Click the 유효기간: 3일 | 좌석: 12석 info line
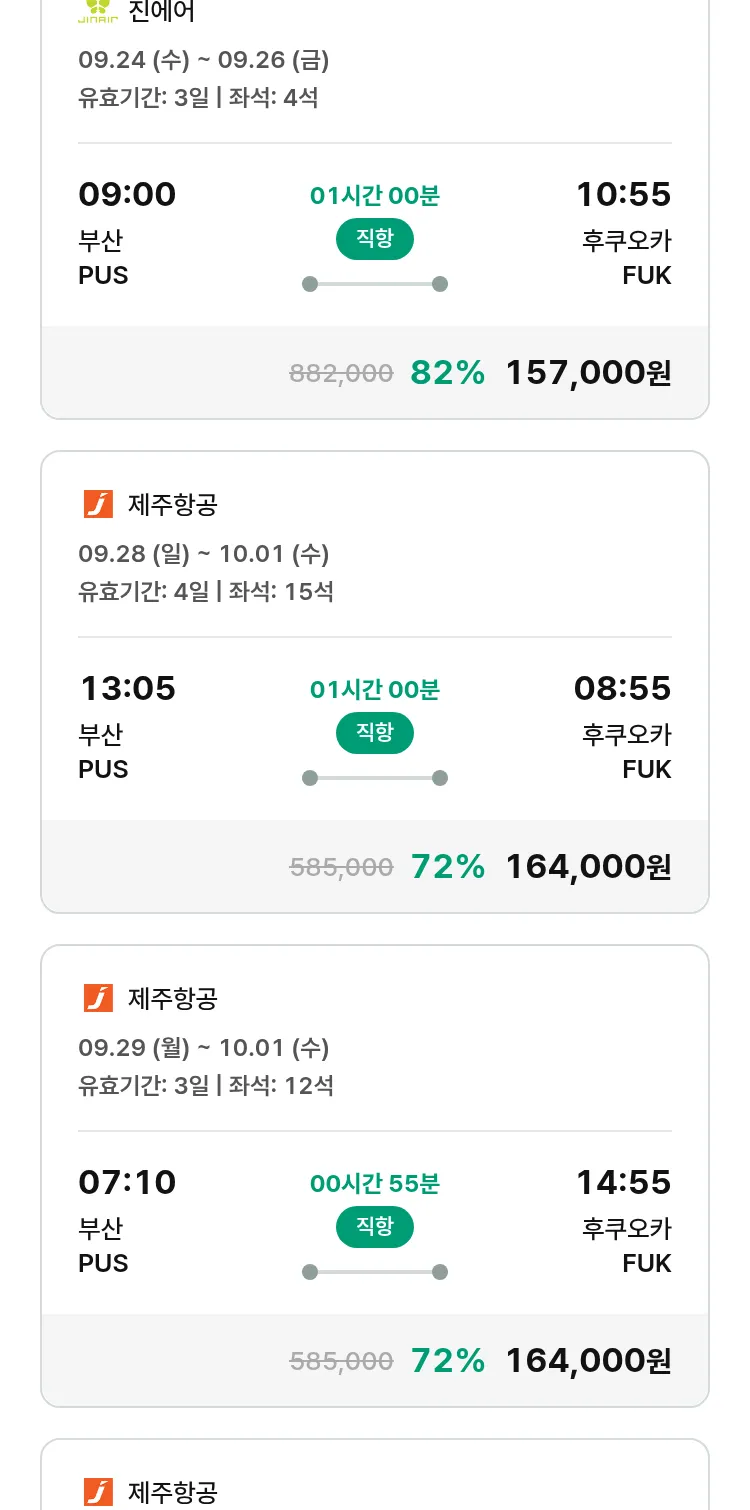 206,1085
